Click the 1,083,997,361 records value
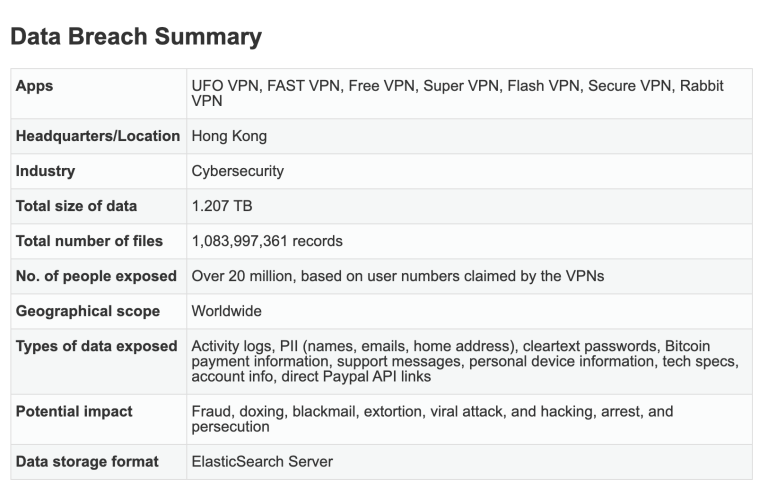 (267, 241)
